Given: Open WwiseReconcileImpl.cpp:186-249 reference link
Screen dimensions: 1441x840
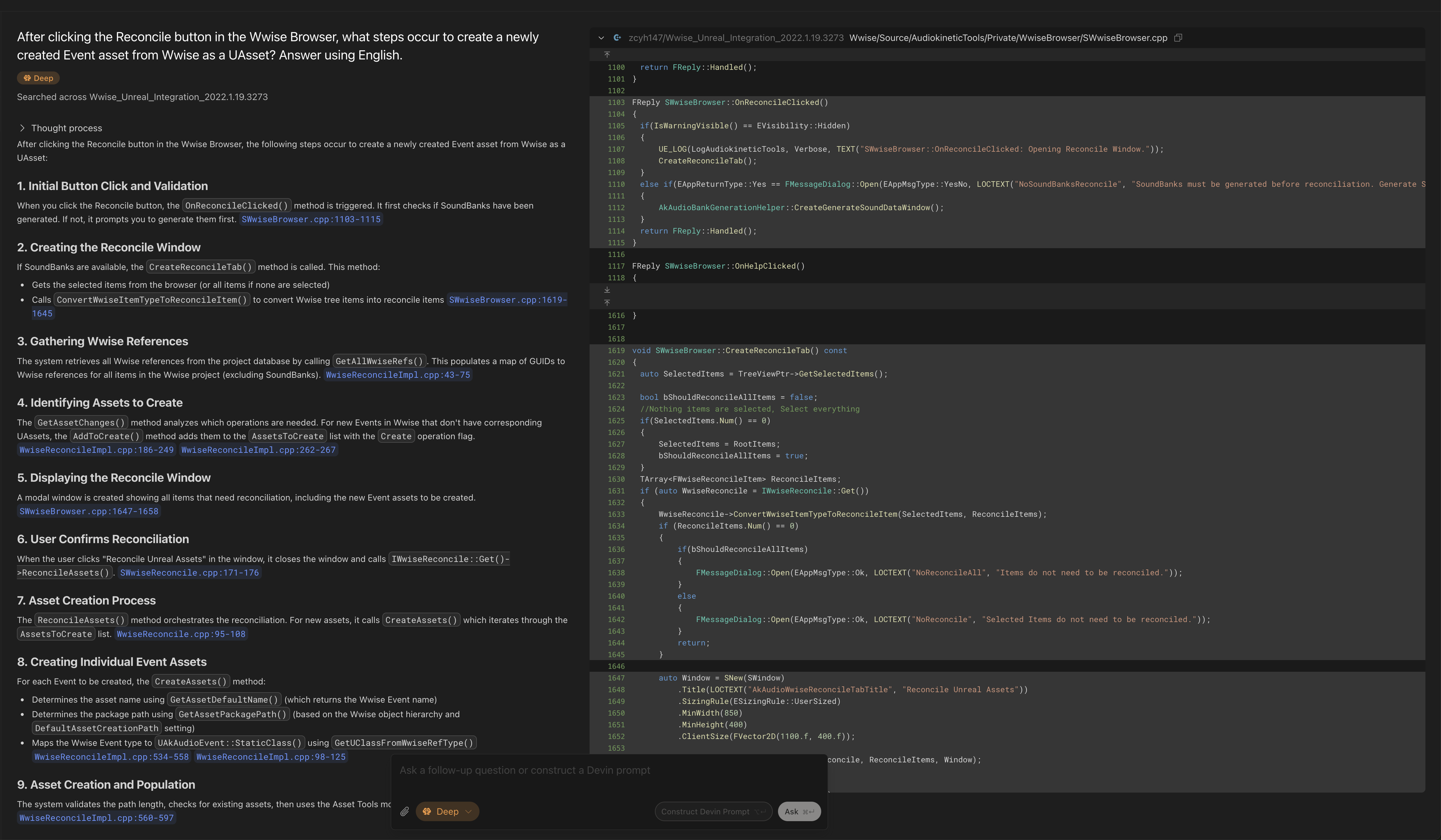Looking at the screenshot, I should click(x=96, y=450).
